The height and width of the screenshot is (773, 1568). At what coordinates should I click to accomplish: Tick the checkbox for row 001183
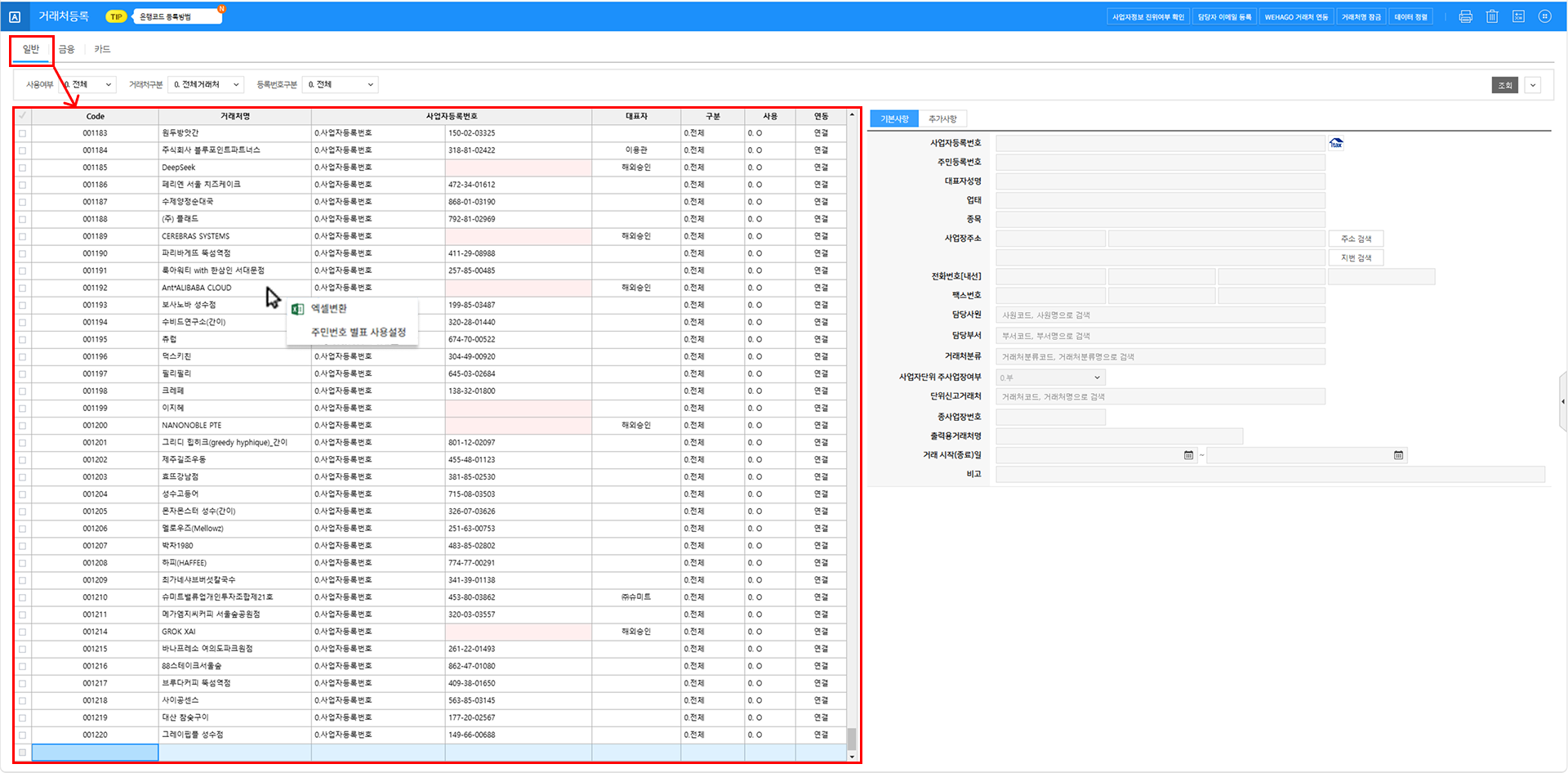click(22, 133)
